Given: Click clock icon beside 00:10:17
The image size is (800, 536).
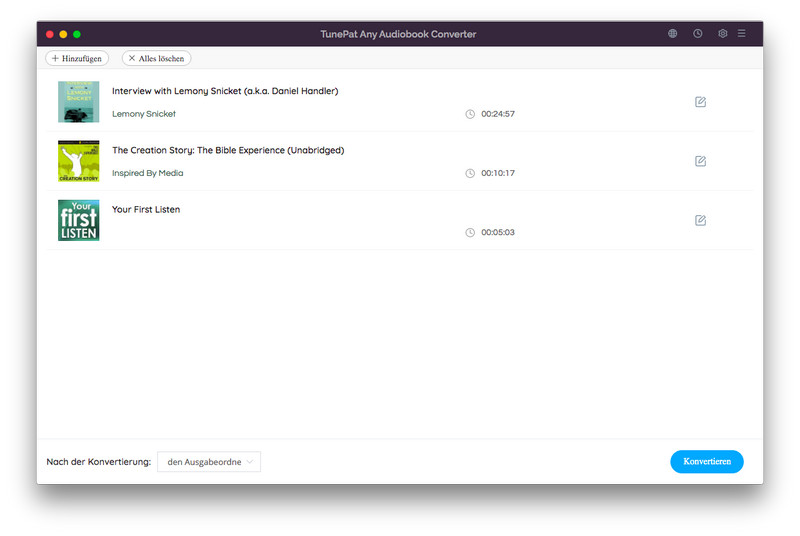Looking at the screenshot, I should pyautogui.click(x=470, y=173).
